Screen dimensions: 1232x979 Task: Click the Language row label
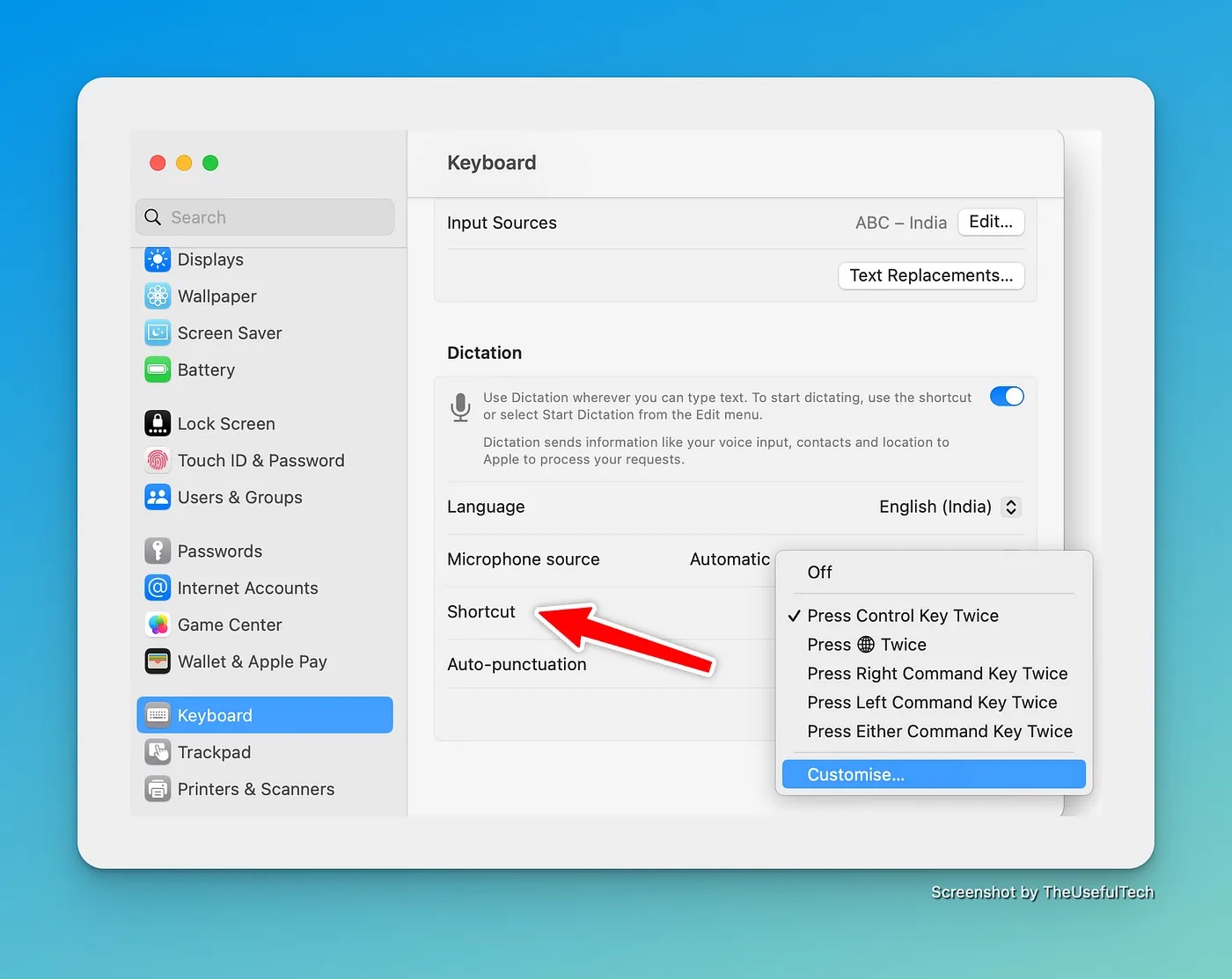coord(486,507)
